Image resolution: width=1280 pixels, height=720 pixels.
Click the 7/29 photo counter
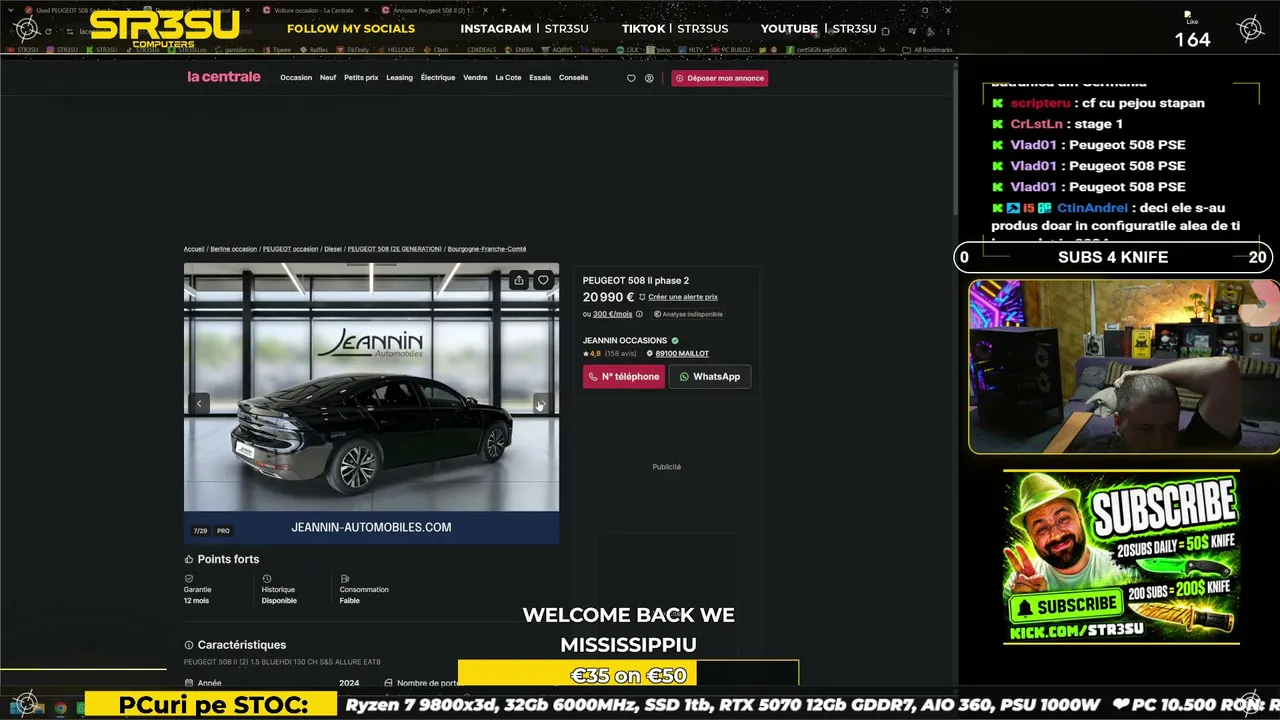[x=200, y=531]
